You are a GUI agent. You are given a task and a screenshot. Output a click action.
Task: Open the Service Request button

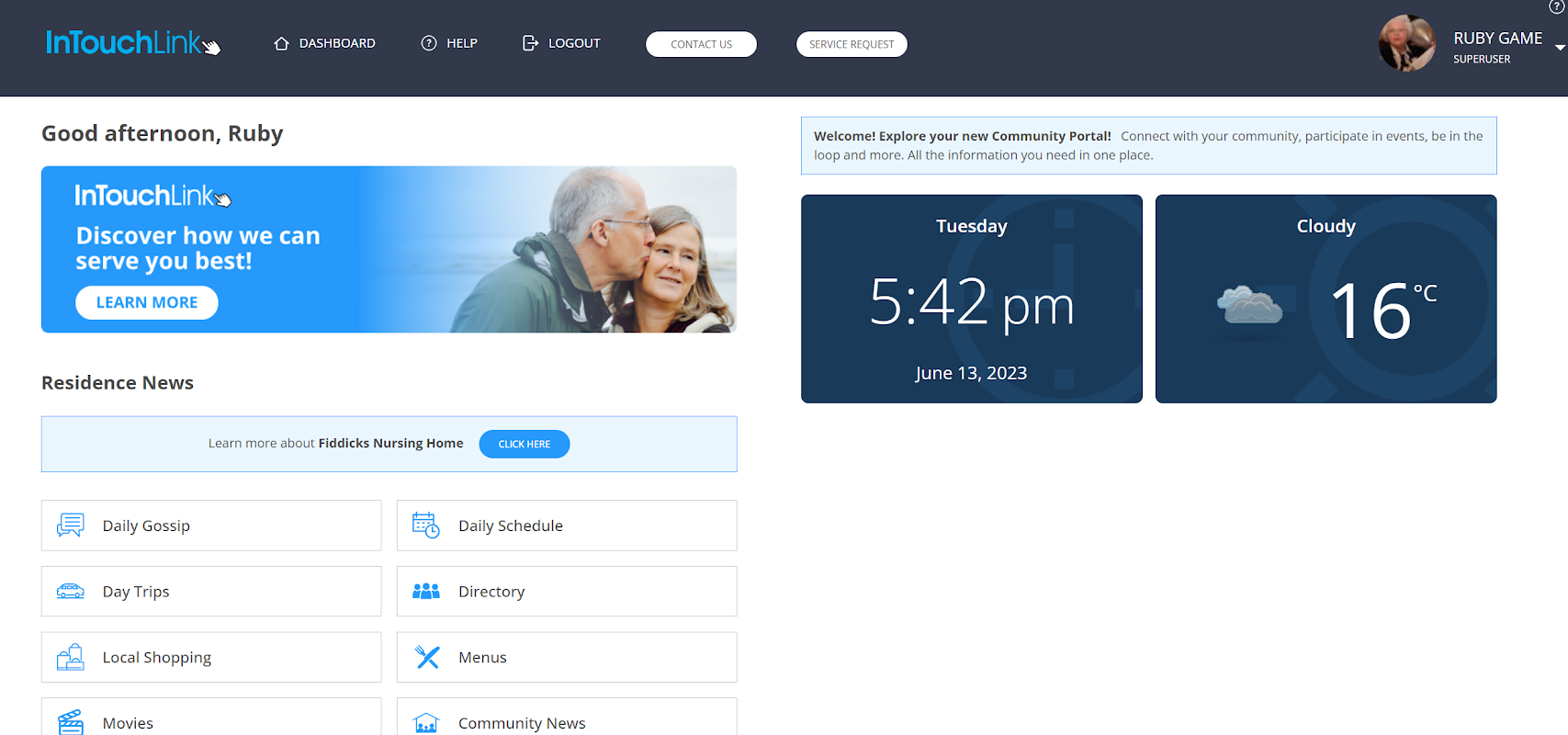[x=852, y=44]
